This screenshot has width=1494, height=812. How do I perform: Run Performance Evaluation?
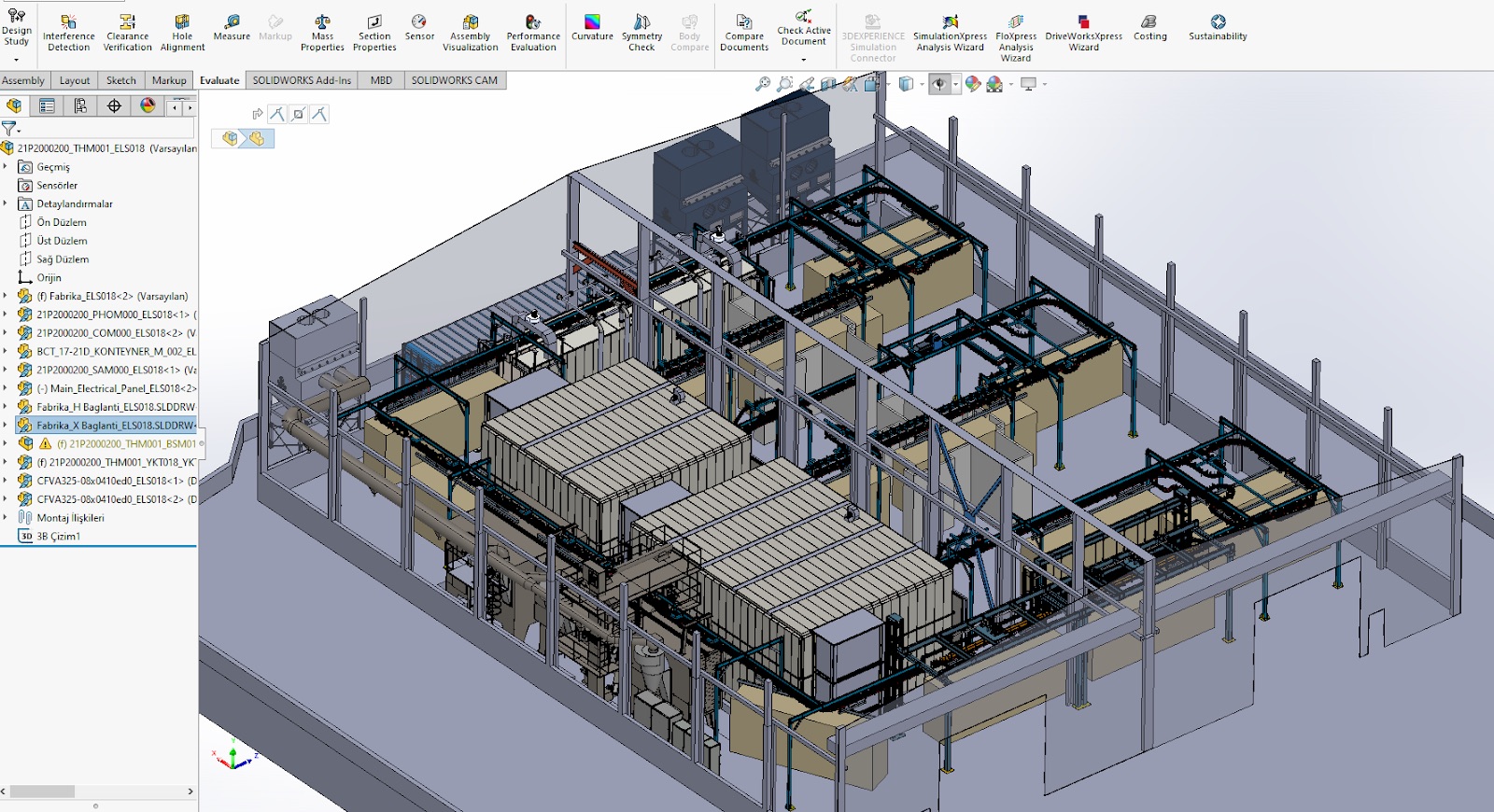(x=533, y=33)
